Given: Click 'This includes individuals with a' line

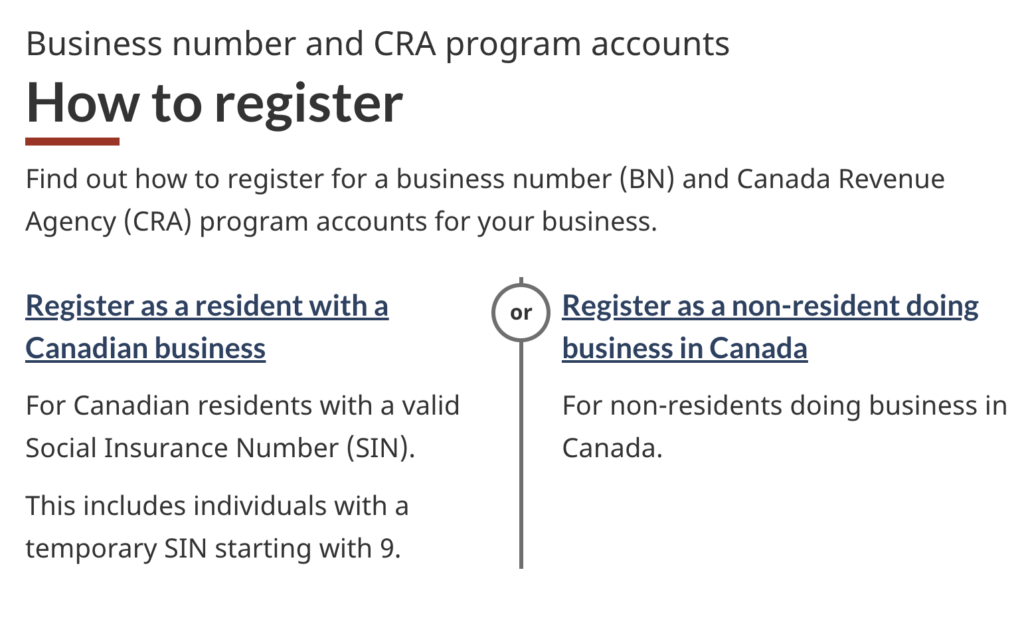Looking at the screenshot, I should click(217, 506).
